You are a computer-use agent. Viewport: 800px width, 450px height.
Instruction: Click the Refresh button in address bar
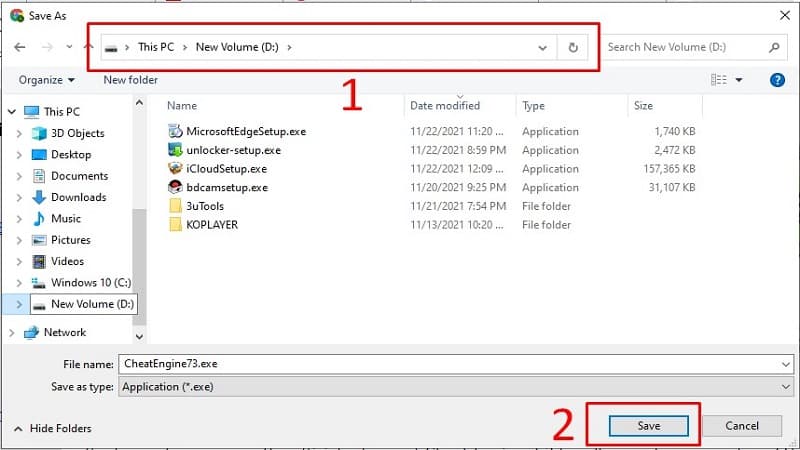pyautogui.click(x=573, y=47)
